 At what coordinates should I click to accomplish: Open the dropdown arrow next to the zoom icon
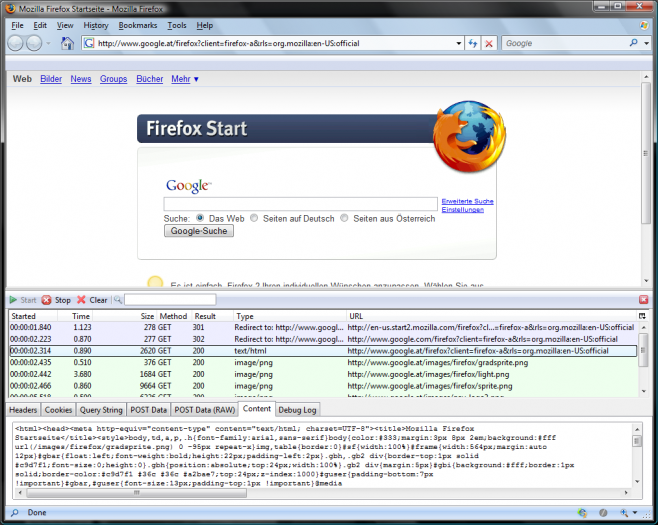[x=634, y=512]
